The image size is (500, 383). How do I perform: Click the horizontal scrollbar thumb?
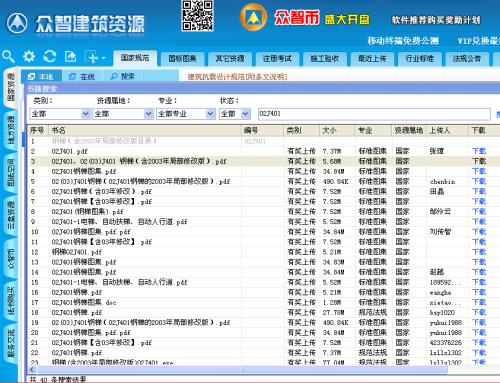click(x=242, y=369)
